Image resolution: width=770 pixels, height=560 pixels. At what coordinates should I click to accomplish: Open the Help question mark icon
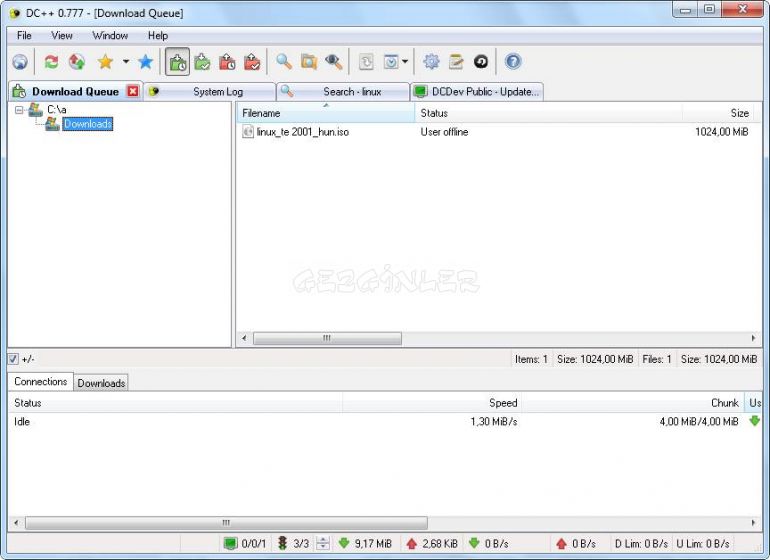[x=513, y=62]
